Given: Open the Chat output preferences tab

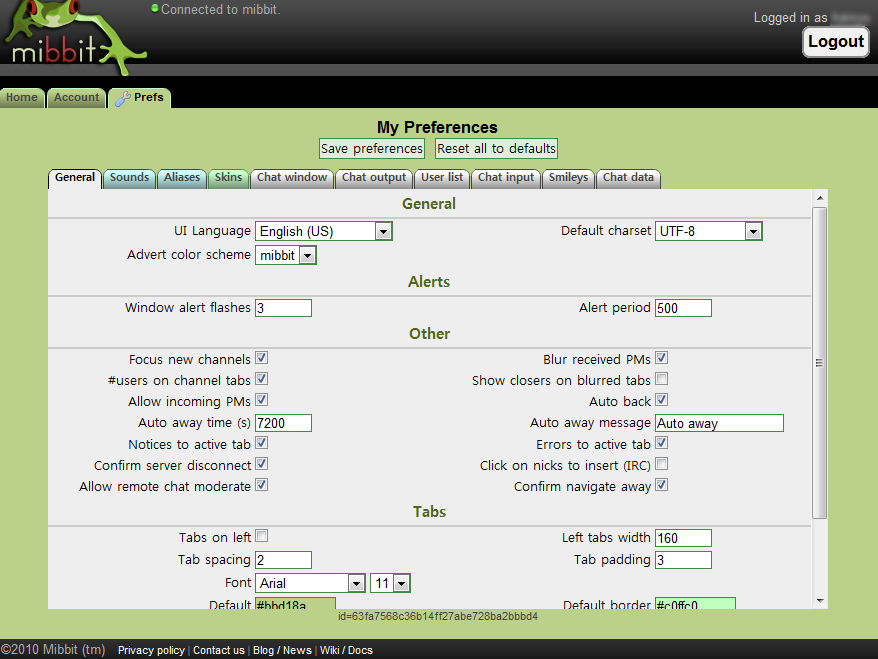Looking at the screenshot, I should pyautogui.click(x=374, y=177).
